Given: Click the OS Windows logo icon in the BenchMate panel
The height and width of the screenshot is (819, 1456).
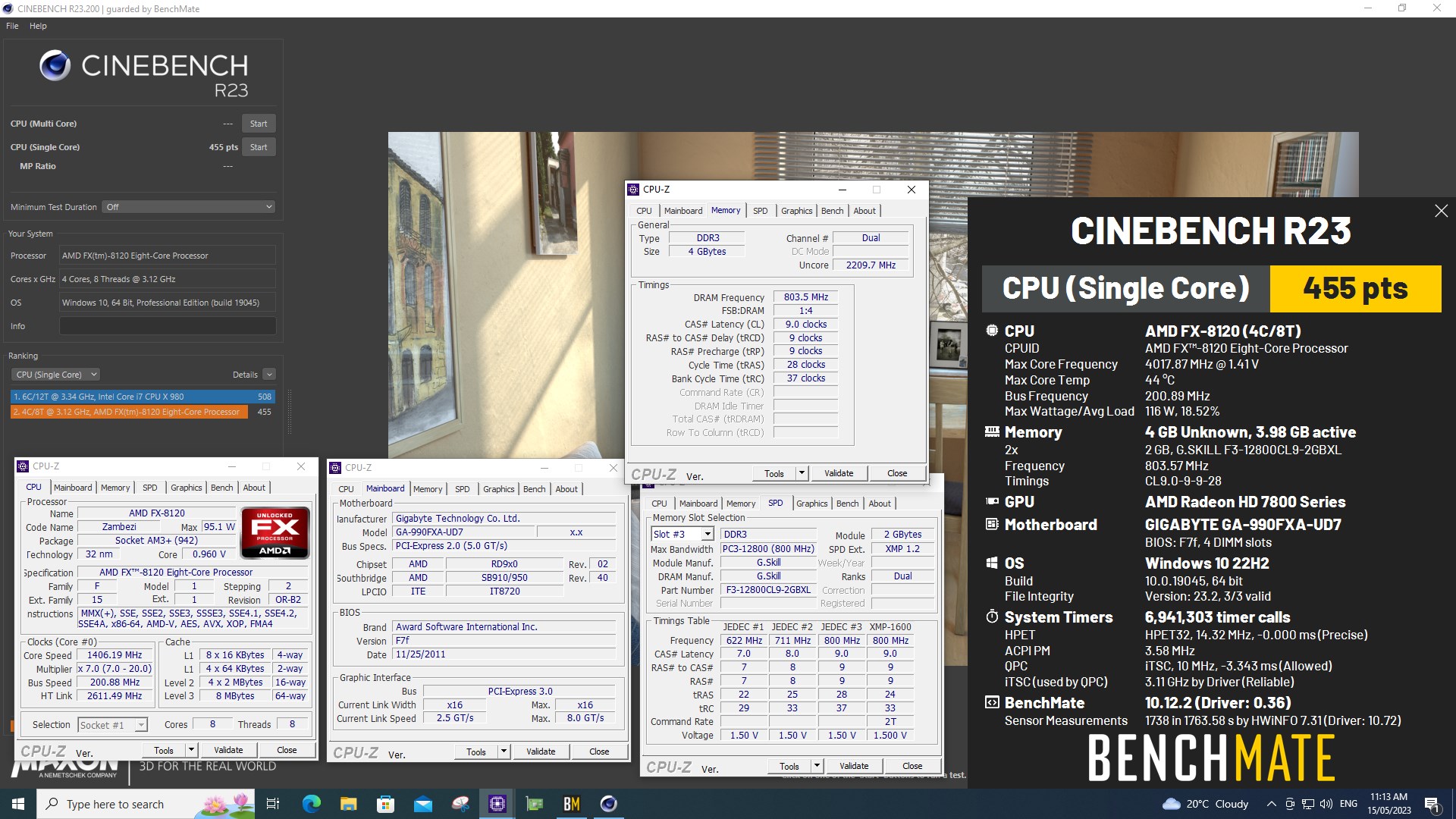Looking at the screenshot, I should point(992,563).
